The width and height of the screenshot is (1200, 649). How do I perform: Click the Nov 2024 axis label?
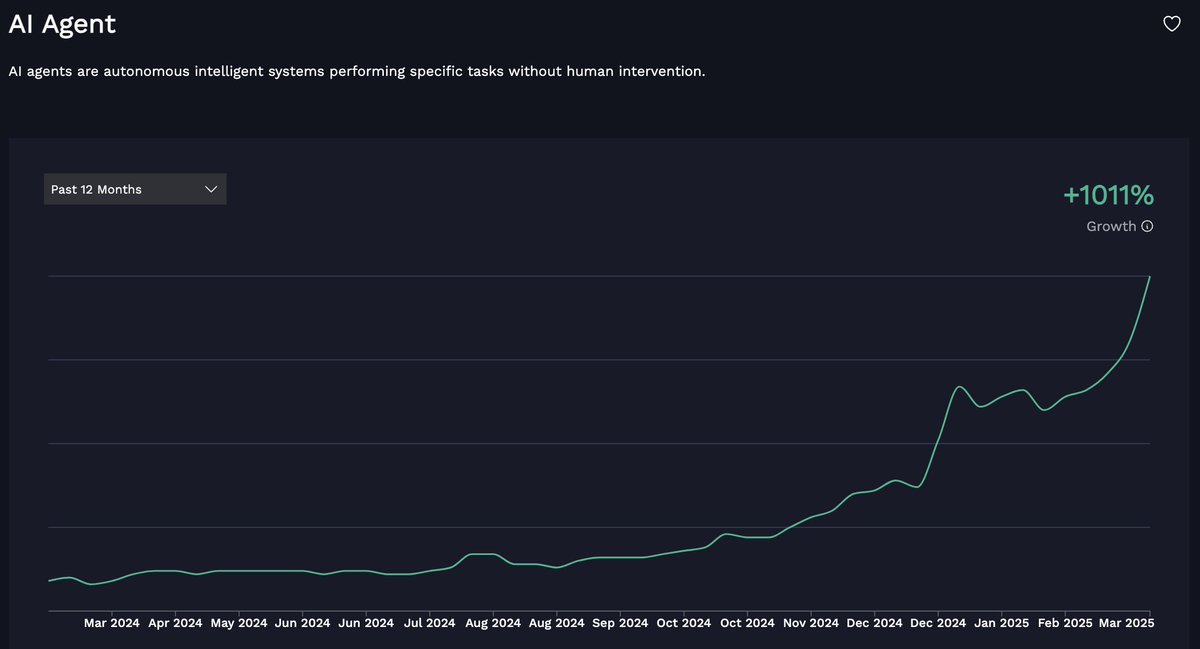coord(810,623)
